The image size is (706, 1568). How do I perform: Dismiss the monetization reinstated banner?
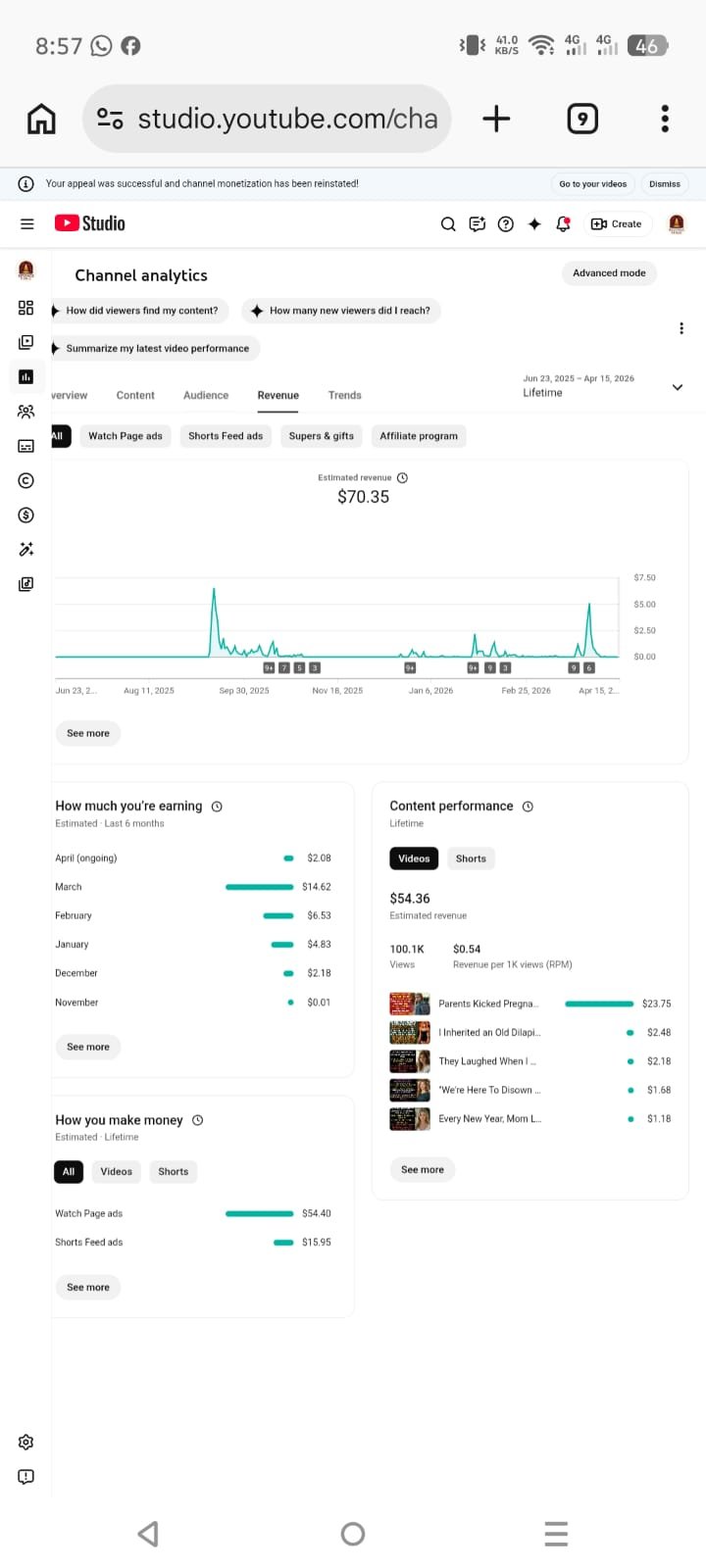pos(664,183)
